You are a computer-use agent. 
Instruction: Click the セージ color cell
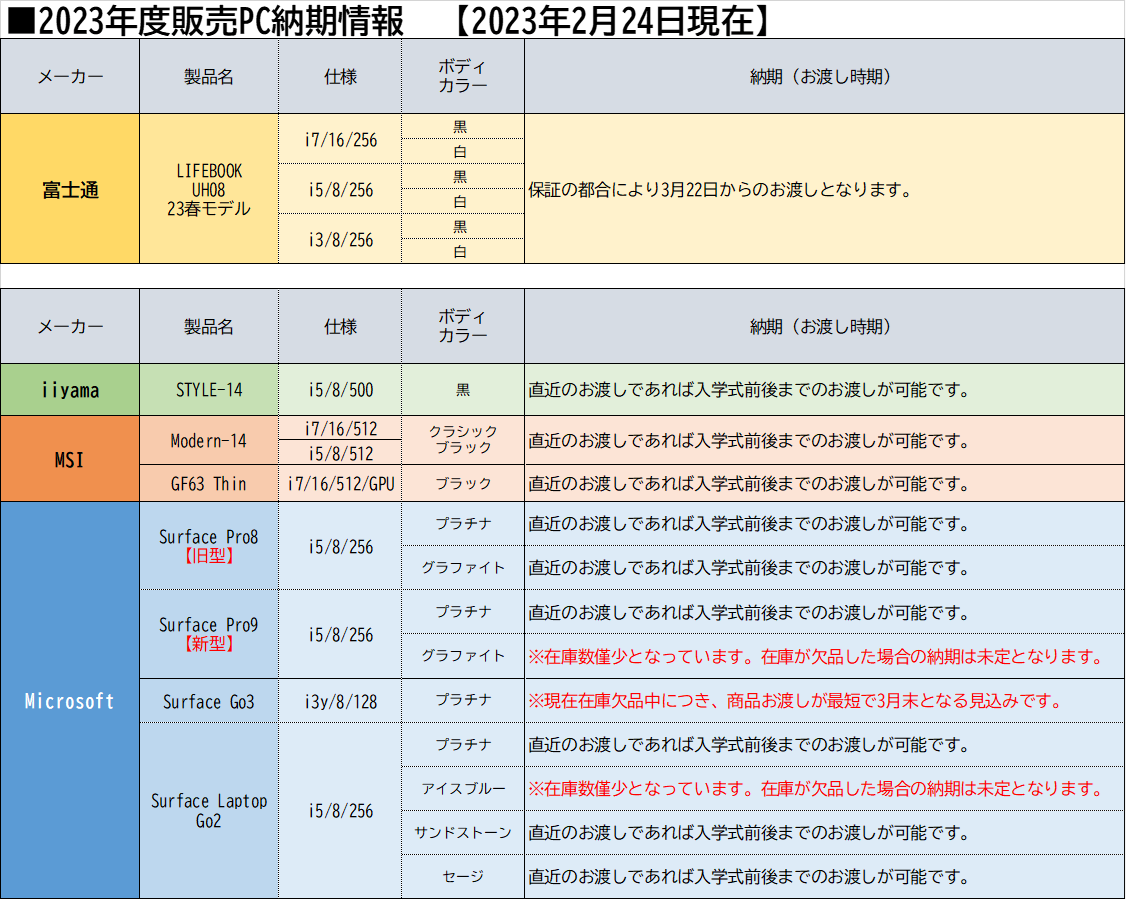(x=463, y=876)
